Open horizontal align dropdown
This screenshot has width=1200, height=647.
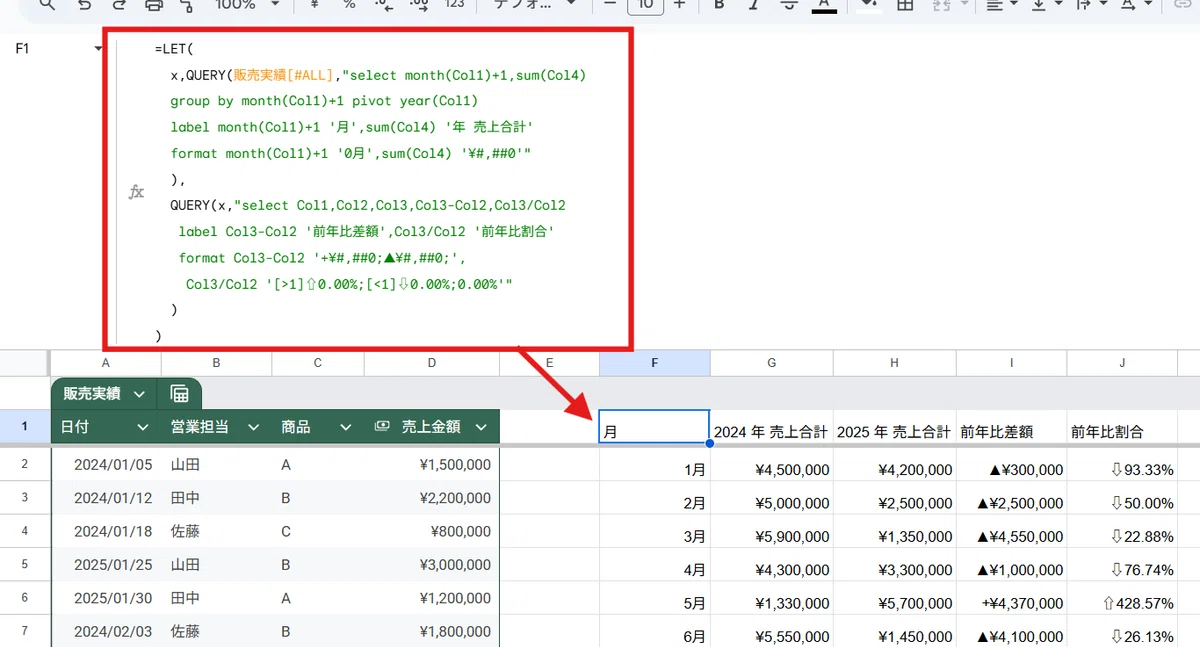(1001, 5)
